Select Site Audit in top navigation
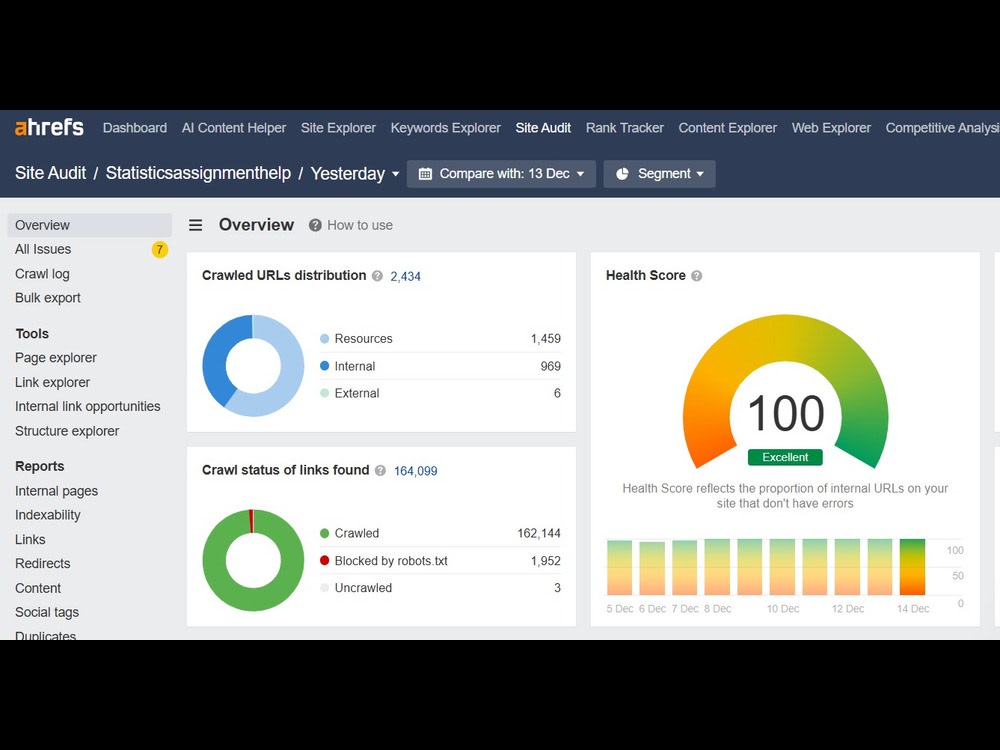This screenshot has width=1000, height=750. click(543, 128)
